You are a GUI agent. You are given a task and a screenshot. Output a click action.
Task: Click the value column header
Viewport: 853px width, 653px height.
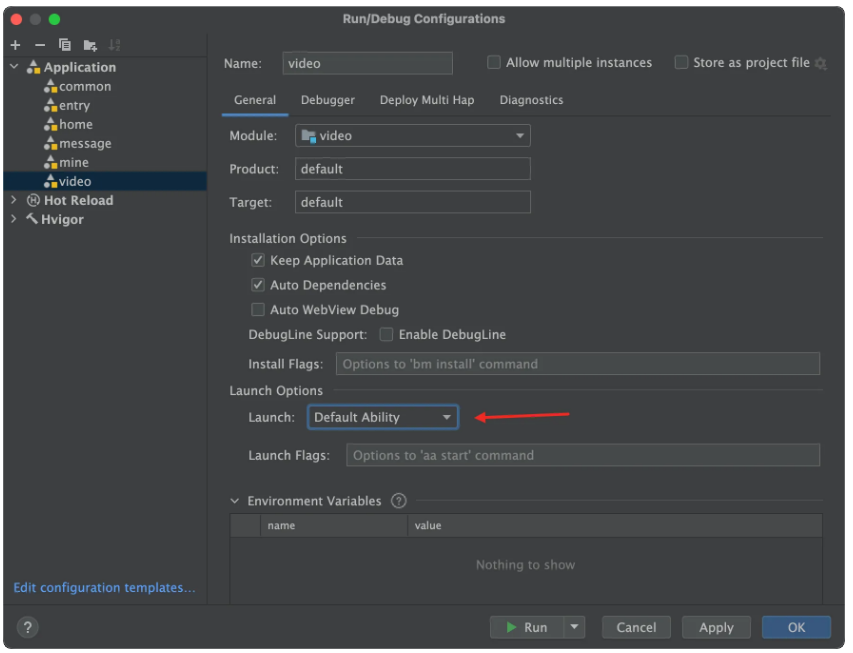(x=615, y=525)
